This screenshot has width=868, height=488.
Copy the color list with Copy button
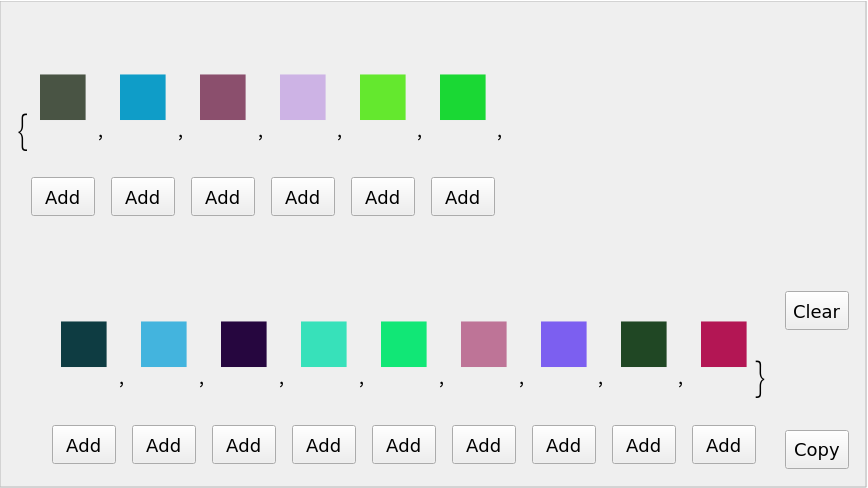[816, 450]
